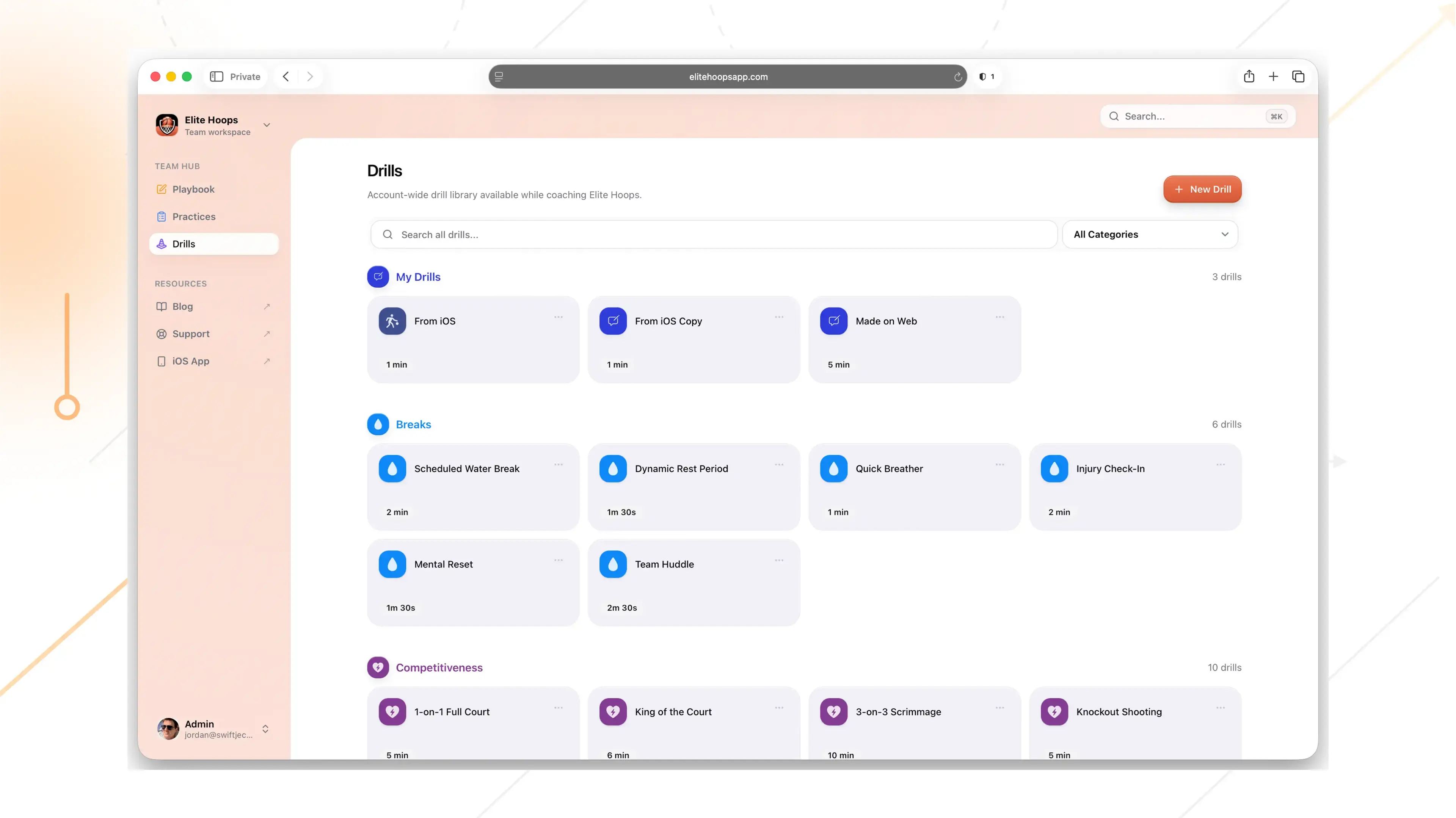Open the Blog resource link
The image size is (1456, 818).
[213, 306]
